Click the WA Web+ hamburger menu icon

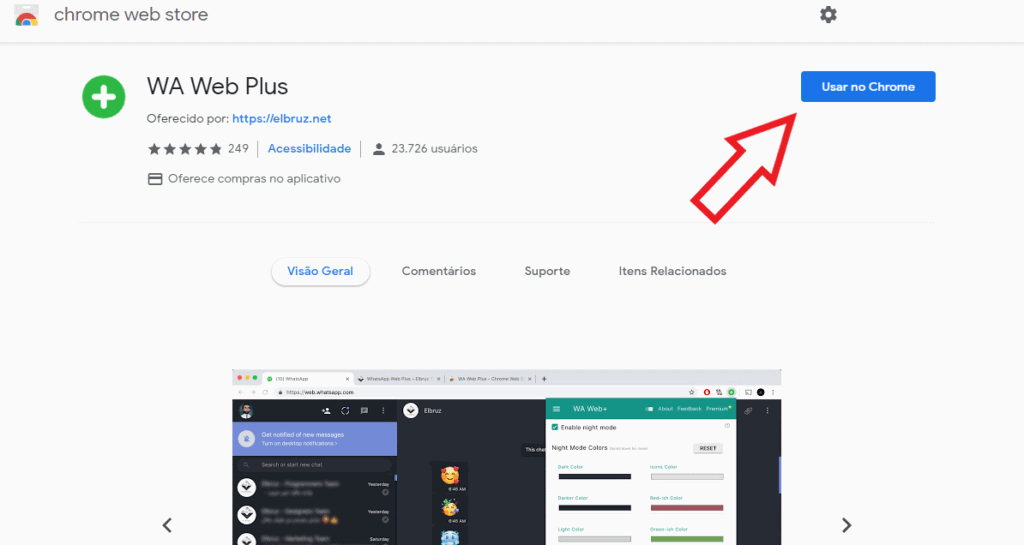click(x=556, y=409)
